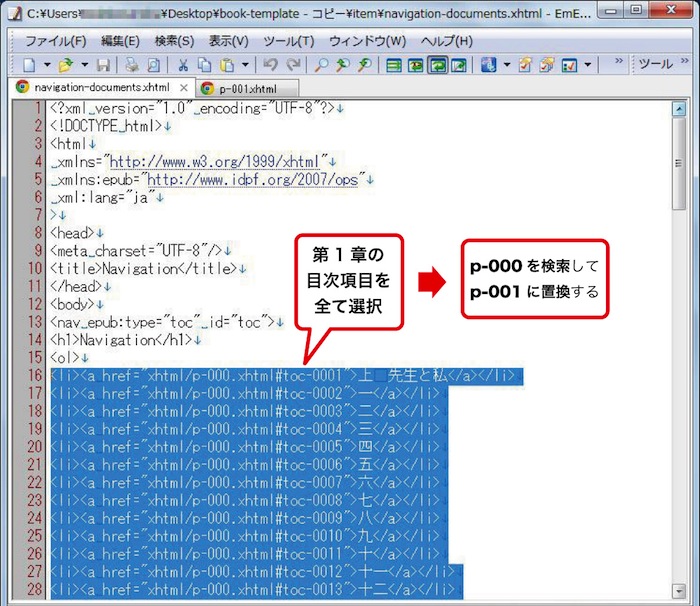700x606 pixels.
Task: Click the xml:lang="ja" line
Action: pos(107,197)
